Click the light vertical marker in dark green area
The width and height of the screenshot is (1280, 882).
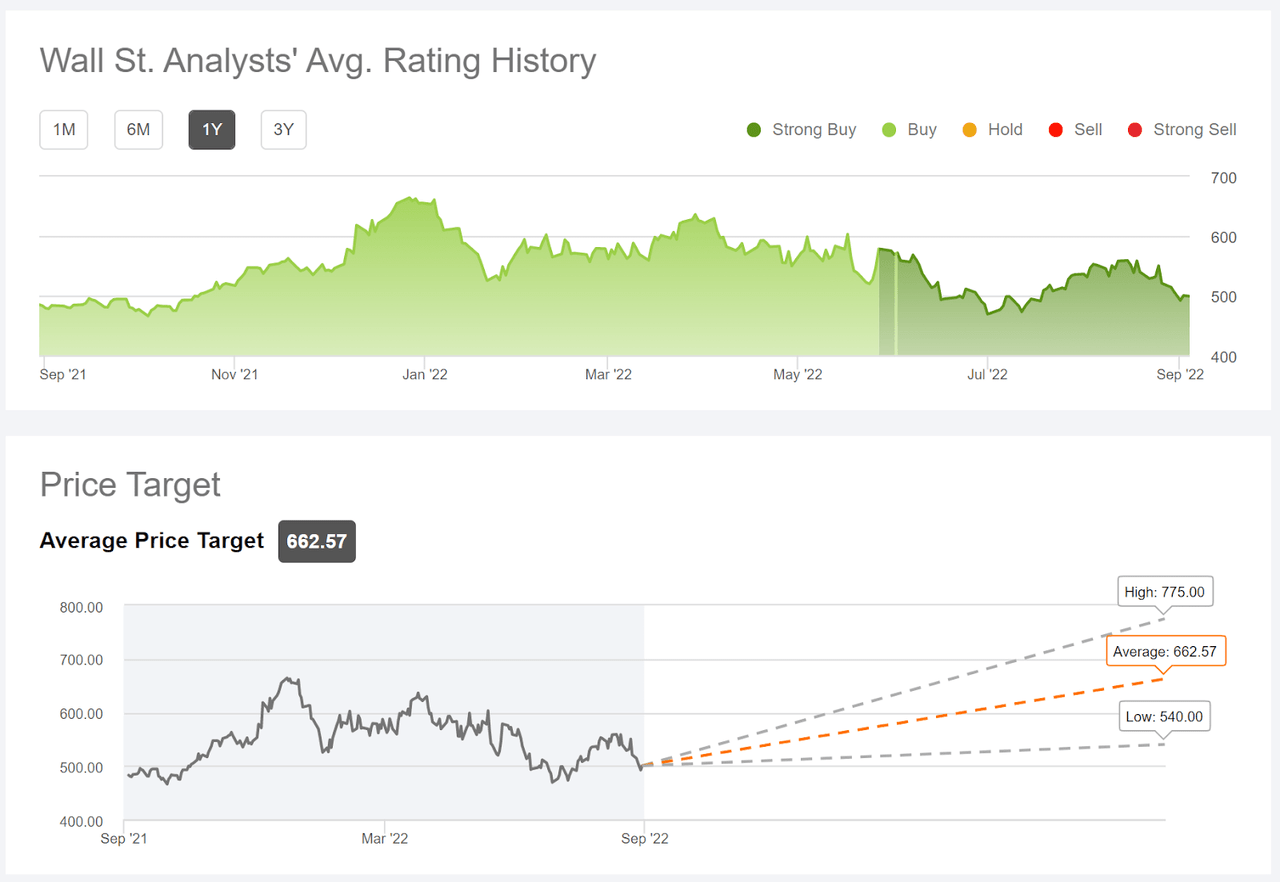click(896, 304)
